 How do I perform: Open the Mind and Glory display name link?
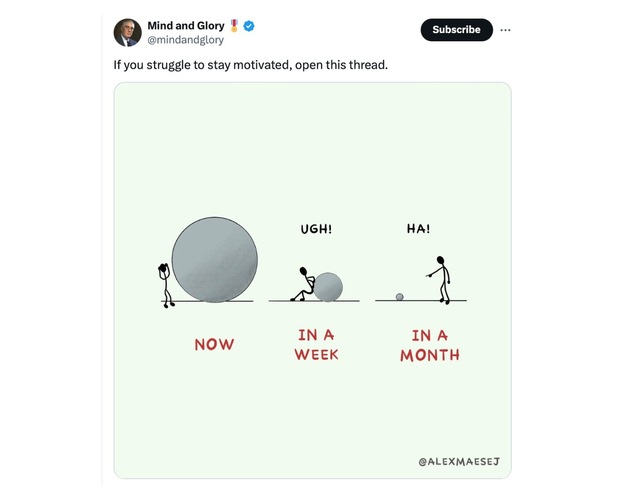(x=186, y=25)
